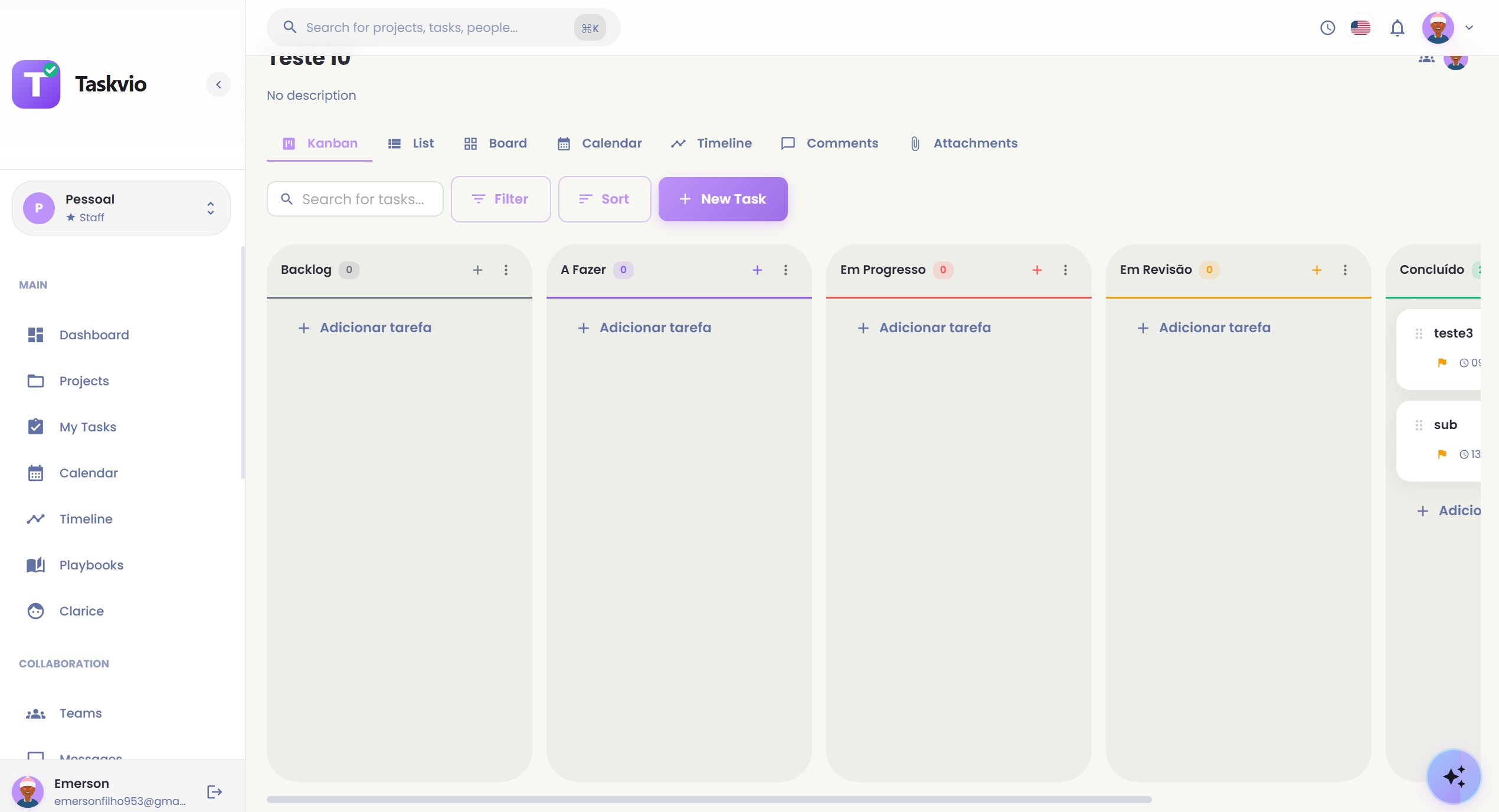Click the logout icon next to Emerson

(x=214, y=791)
